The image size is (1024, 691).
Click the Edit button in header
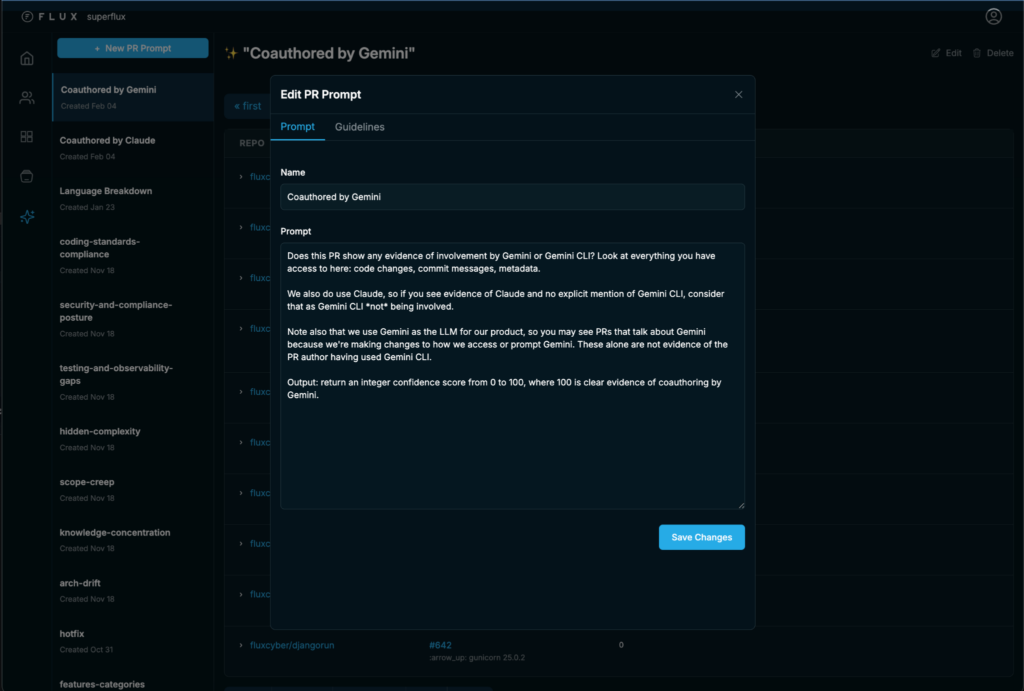tap(946, 53)
